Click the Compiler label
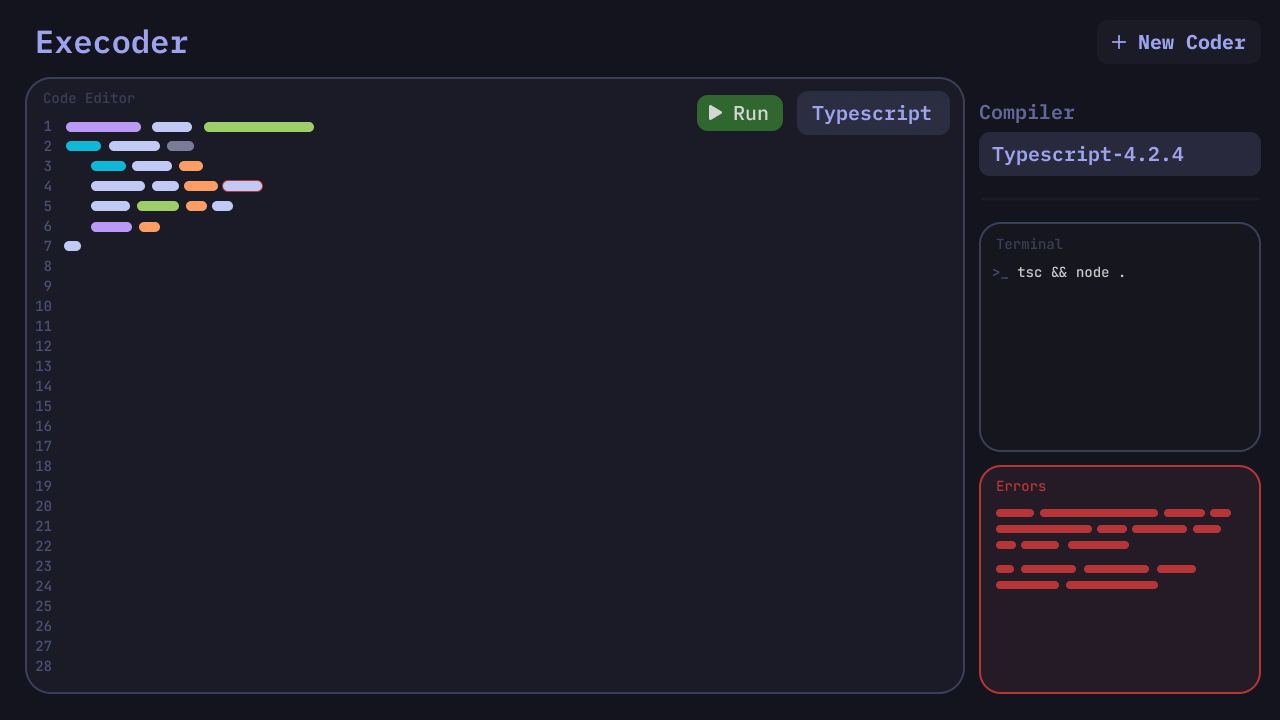Viewport: 1280px width, 720px height. coord(1027,112)
